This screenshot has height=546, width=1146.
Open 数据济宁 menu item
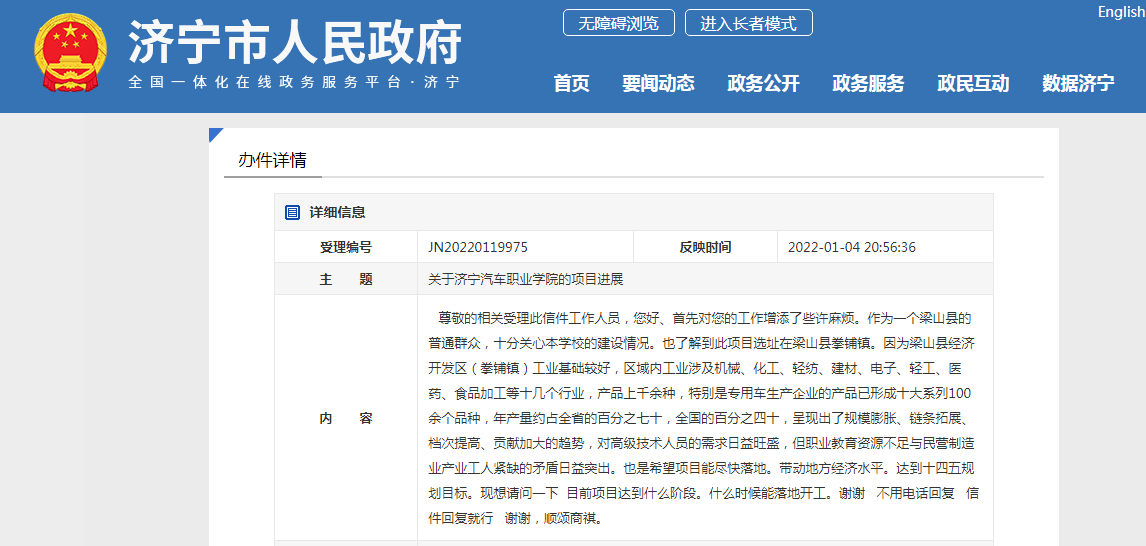coord(1078,83)
